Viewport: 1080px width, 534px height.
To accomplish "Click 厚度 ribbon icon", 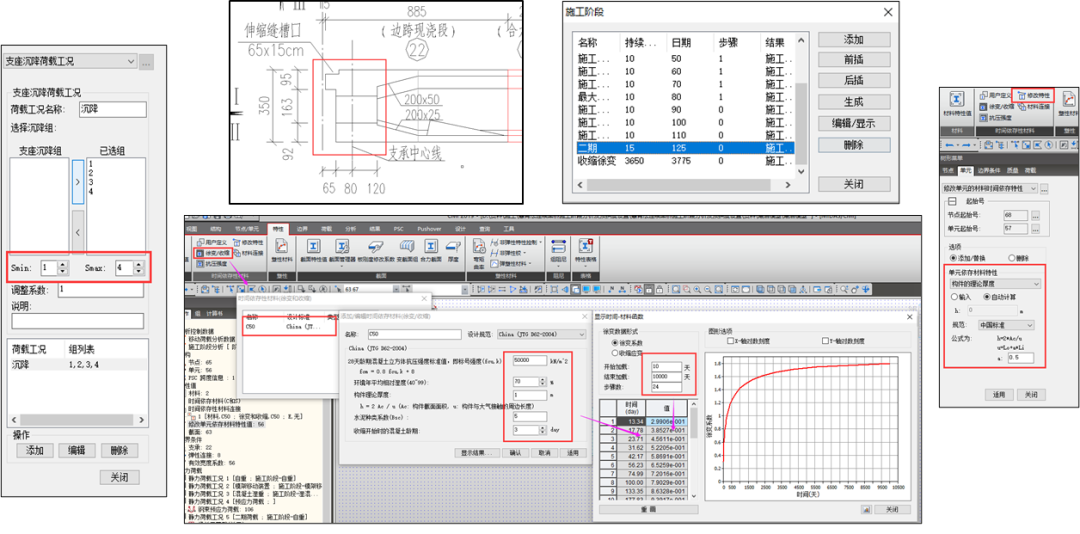I will [x=454, y=249].
